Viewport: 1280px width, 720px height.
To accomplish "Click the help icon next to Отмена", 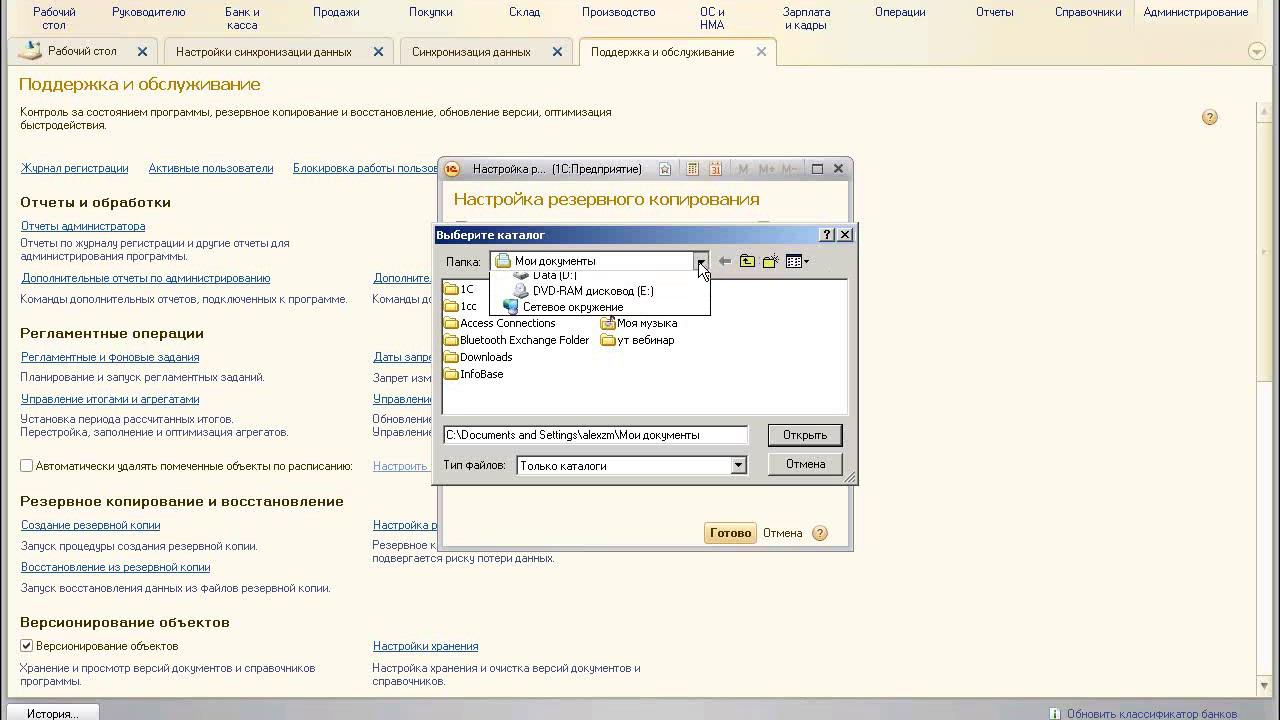I will pos(820,533).
